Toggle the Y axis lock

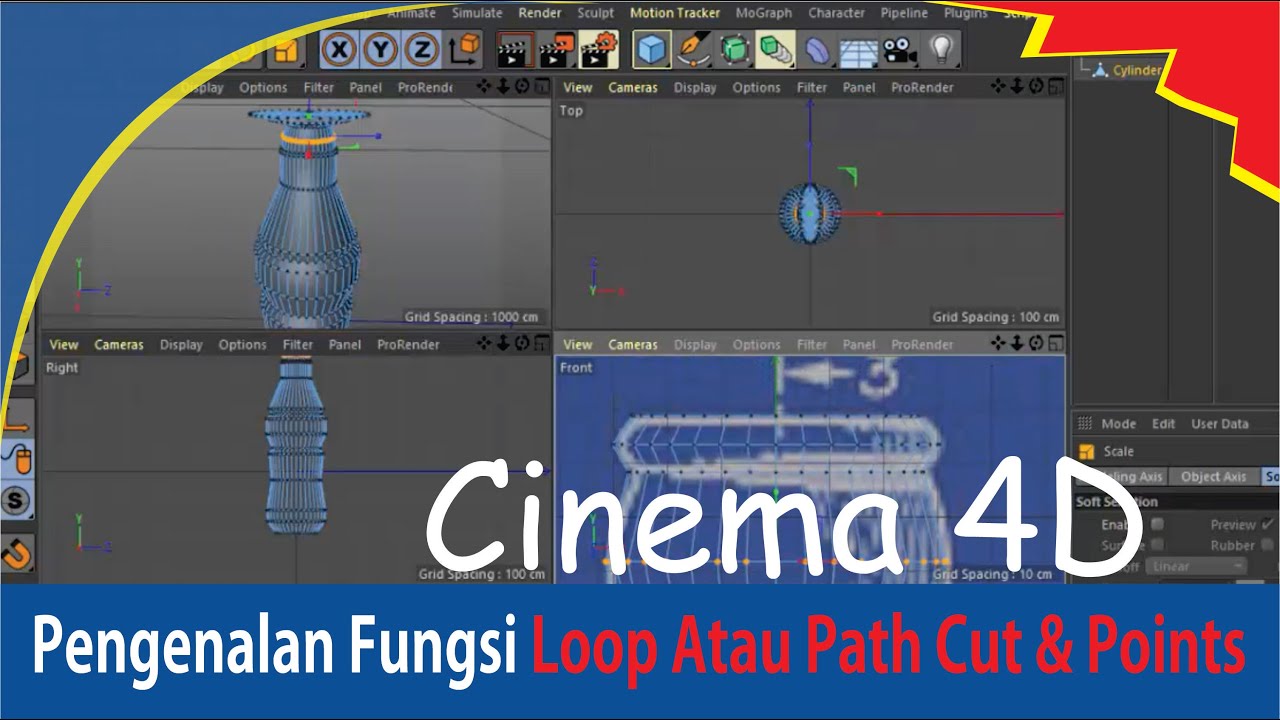coord(382,49)
